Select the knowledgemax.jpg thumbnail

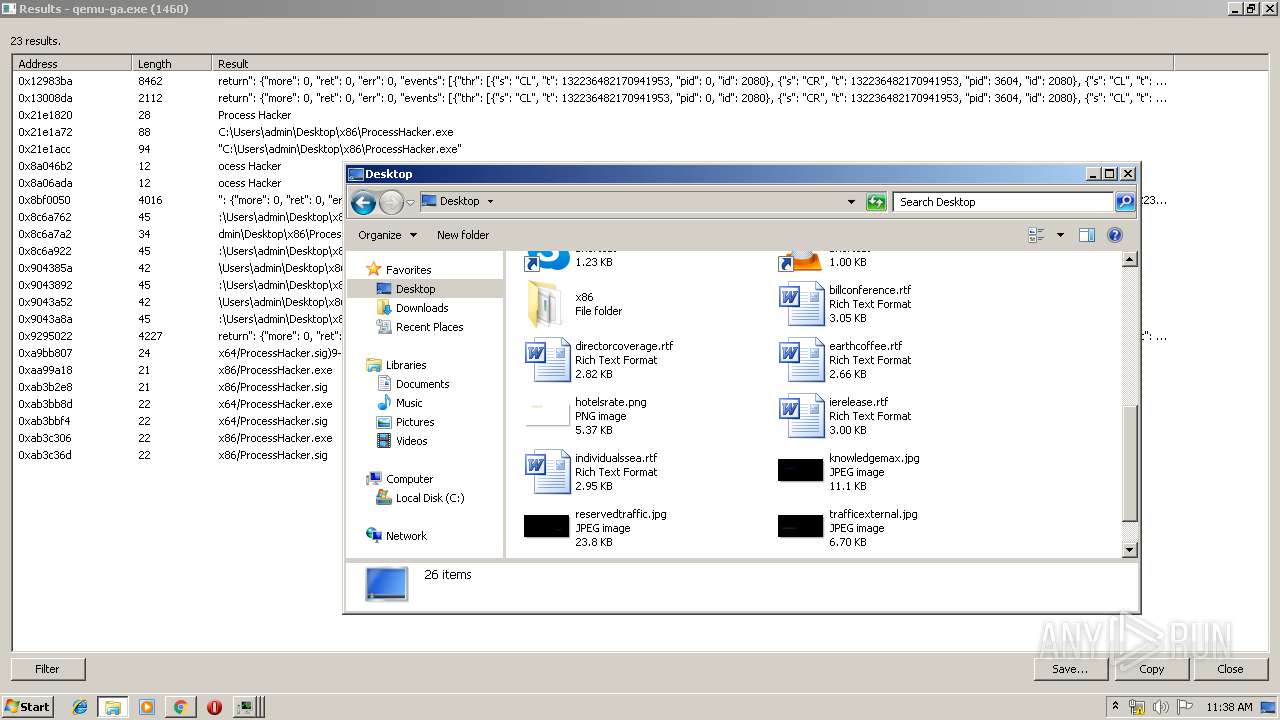[801, 471]
